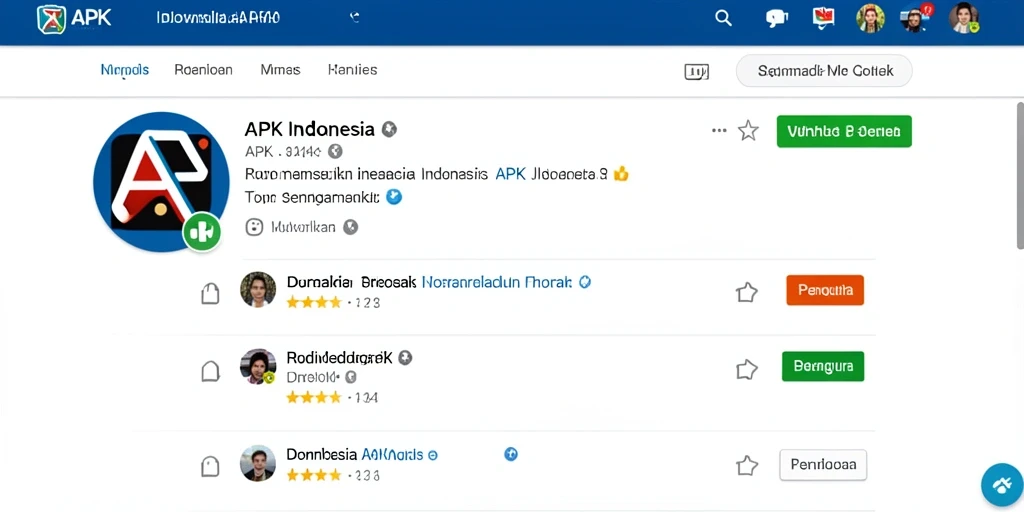Click the verified badge after RodiwleddrgreK

(x=405, y=357)
